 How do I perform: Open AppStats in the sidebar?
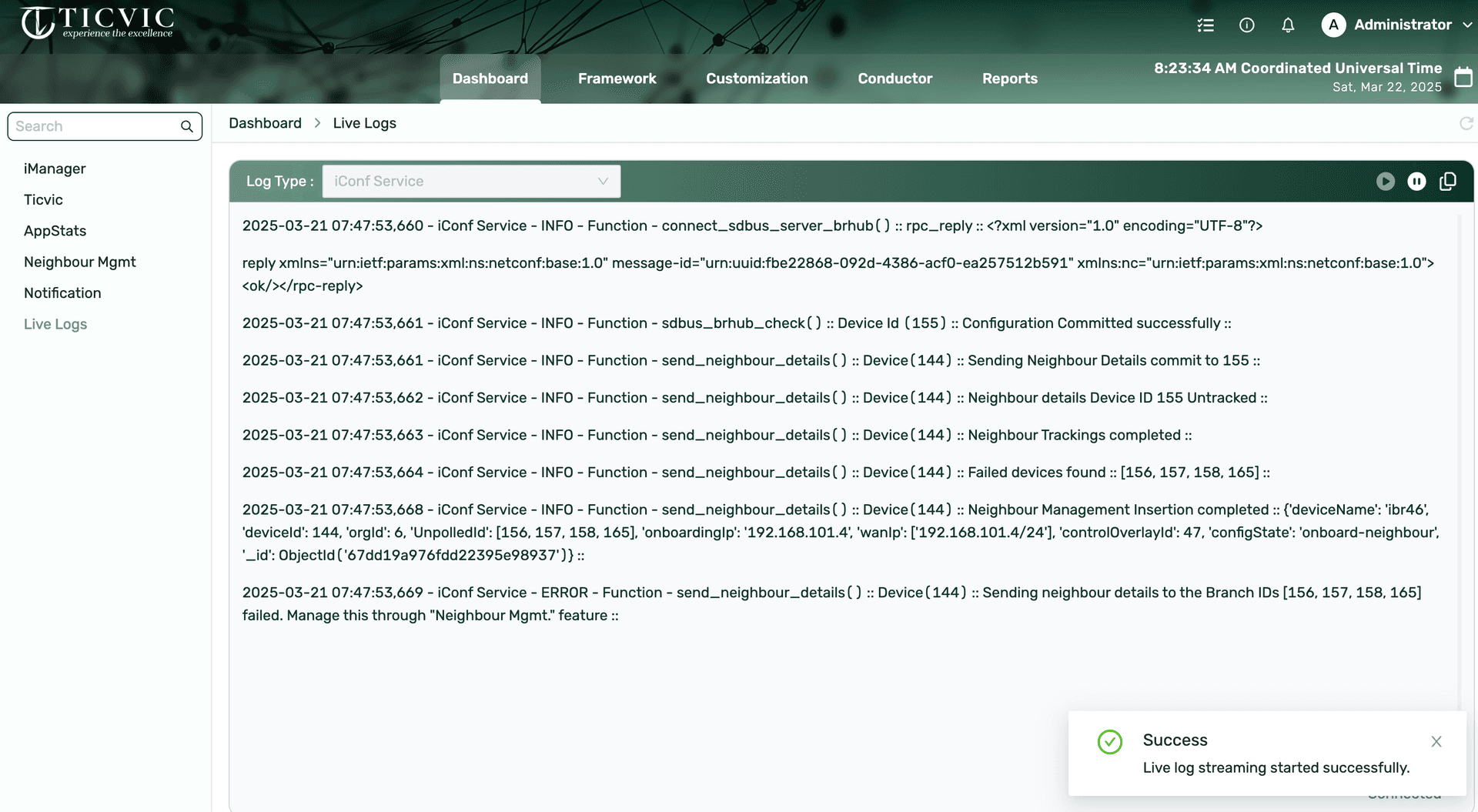[x=55, y=231]
